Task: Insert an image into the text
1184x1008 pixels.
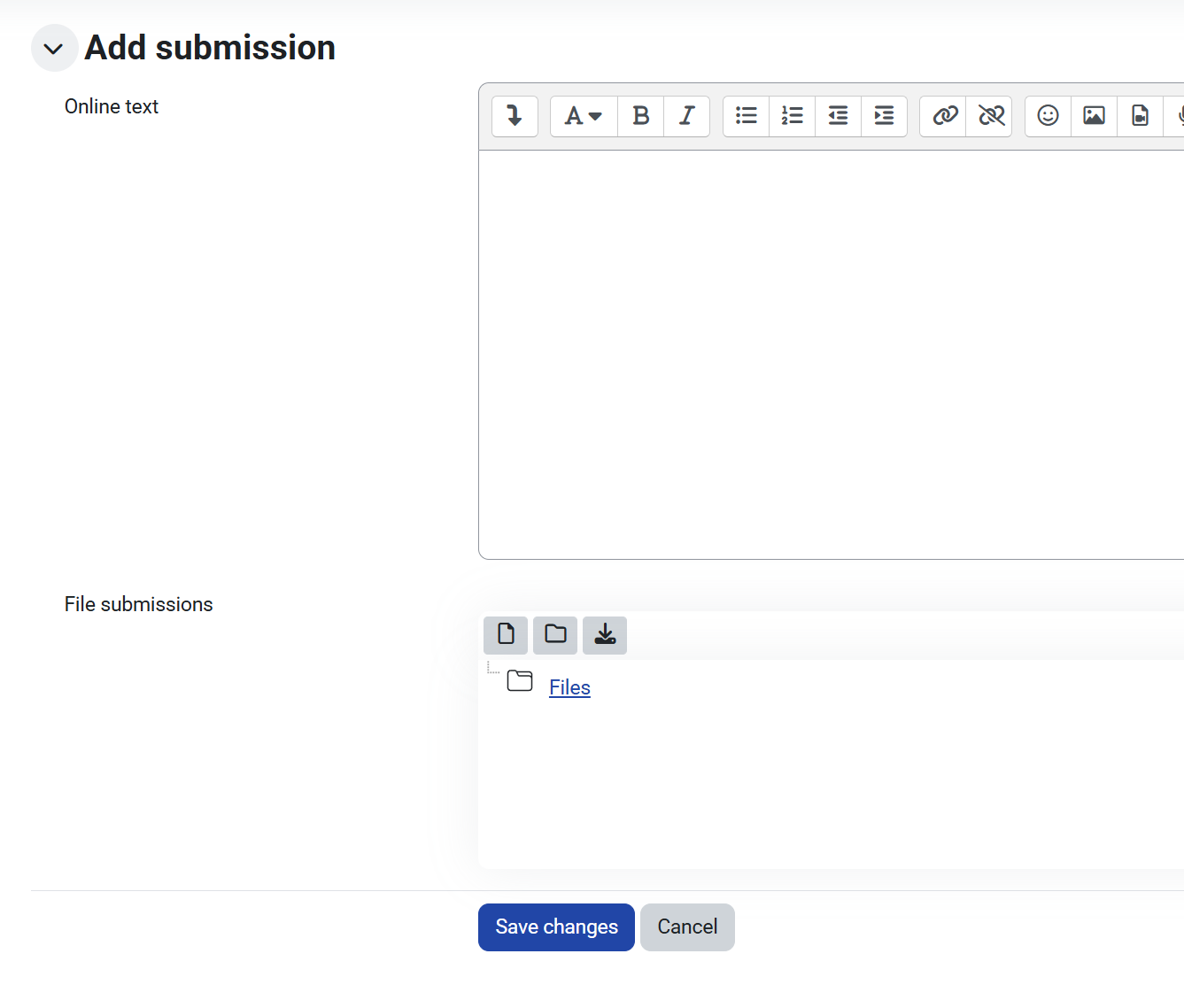Action: [x=1094, y=116]
